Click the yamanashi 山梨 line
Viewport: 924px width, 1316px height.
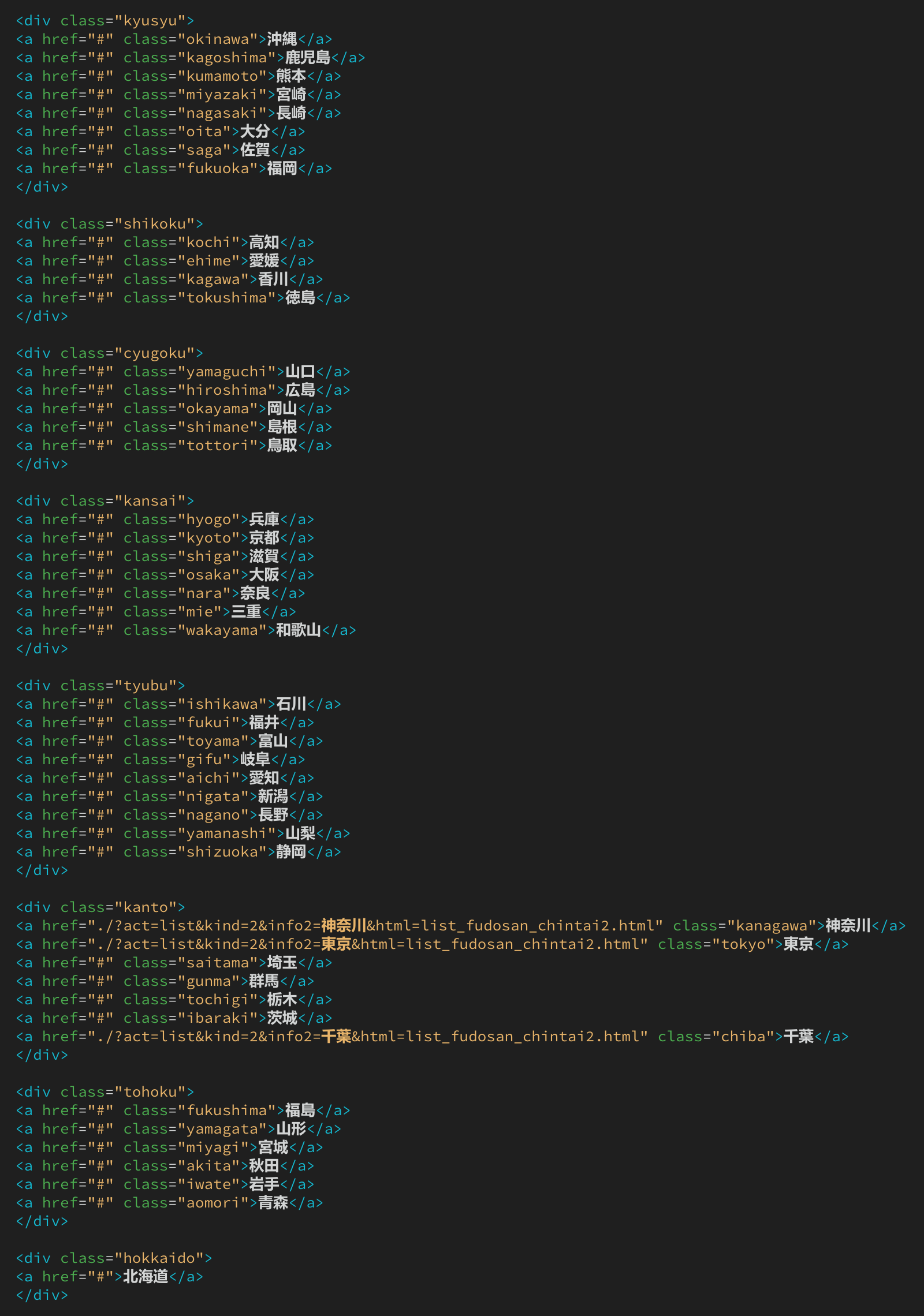[183, 833]
